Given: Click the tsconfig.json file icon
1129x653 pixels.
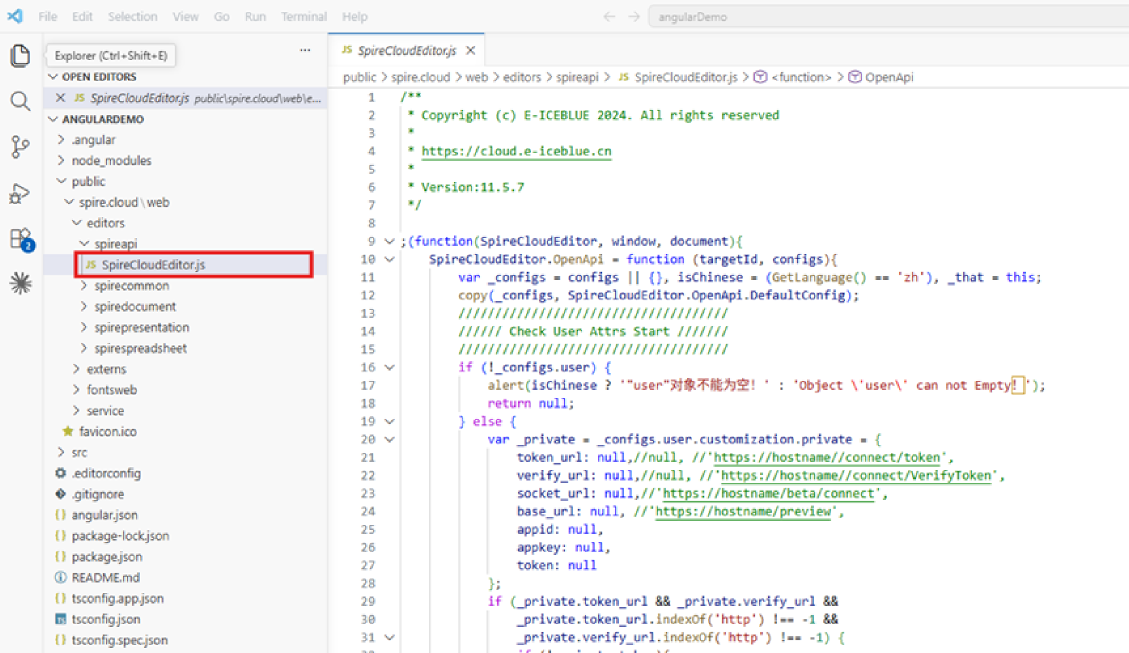Looking at the screenshot, I should pos(60,619).
